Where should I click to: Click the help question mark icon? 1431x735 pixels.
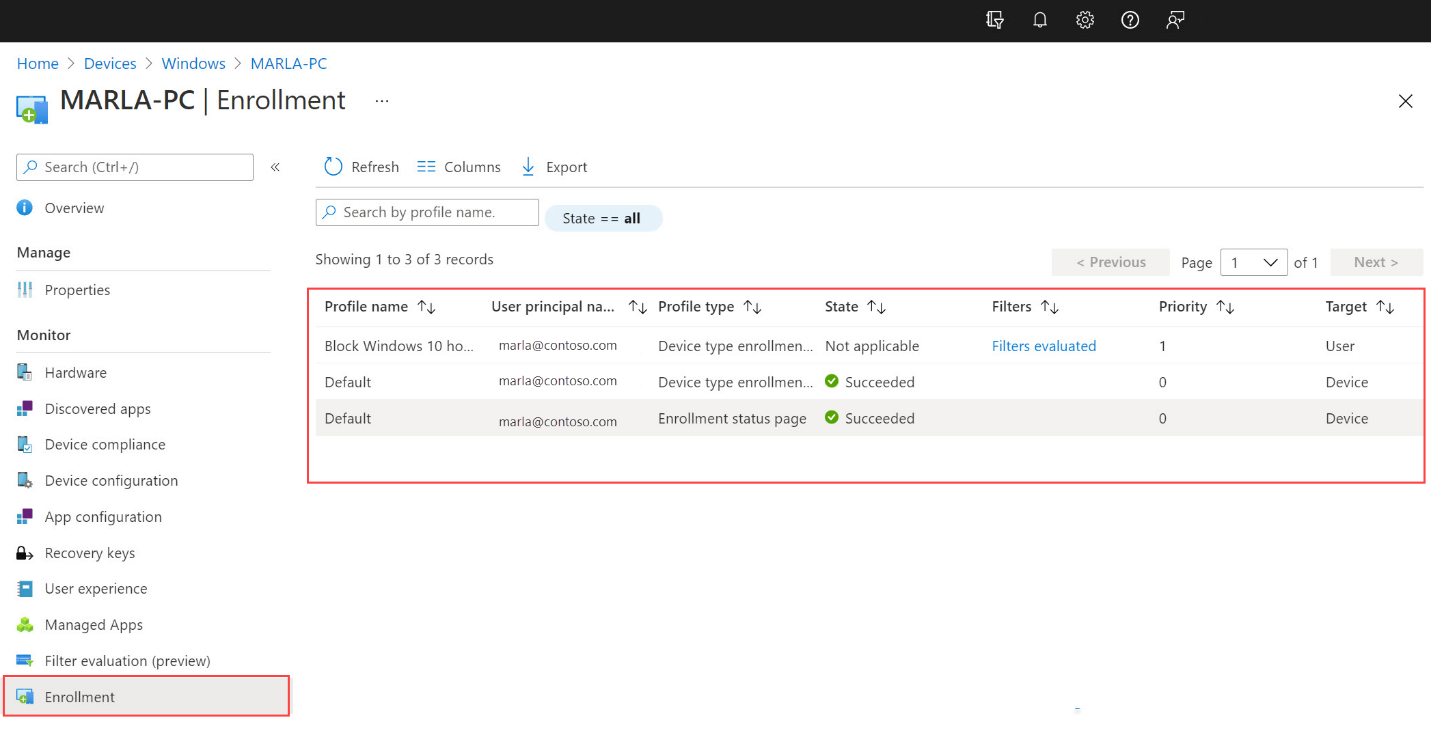tap(1130, 20)
